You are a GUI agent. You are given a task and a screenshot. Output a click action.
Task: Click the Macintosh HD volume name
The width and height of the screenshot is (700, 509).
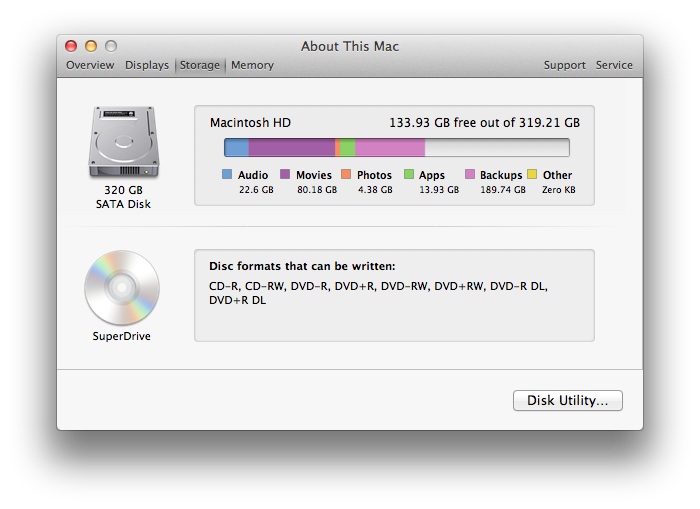(x=250, y=123)
